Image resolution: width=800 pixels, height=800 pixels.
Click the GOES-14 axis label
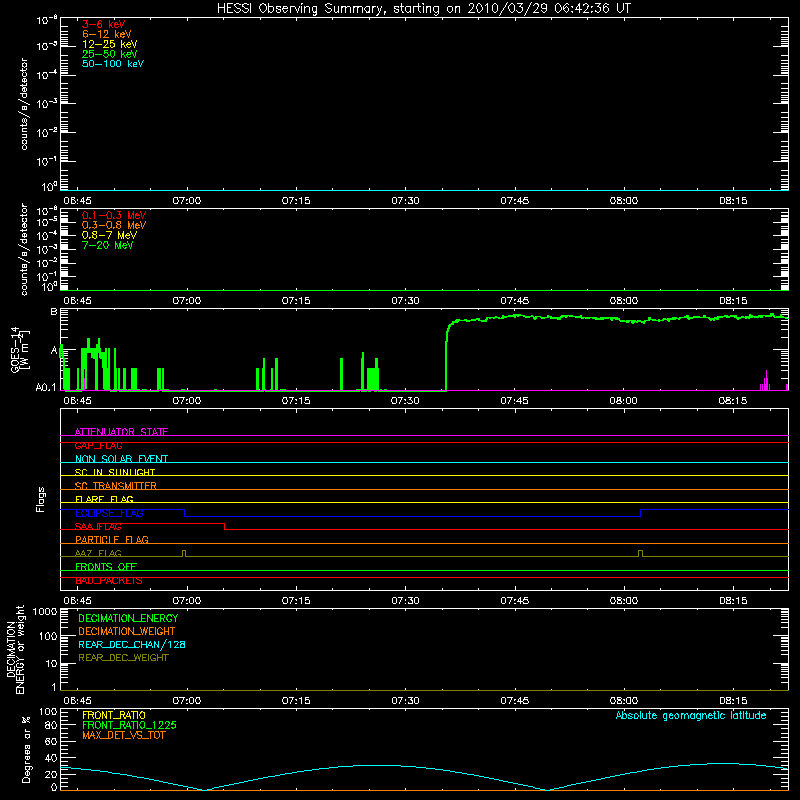19,350
